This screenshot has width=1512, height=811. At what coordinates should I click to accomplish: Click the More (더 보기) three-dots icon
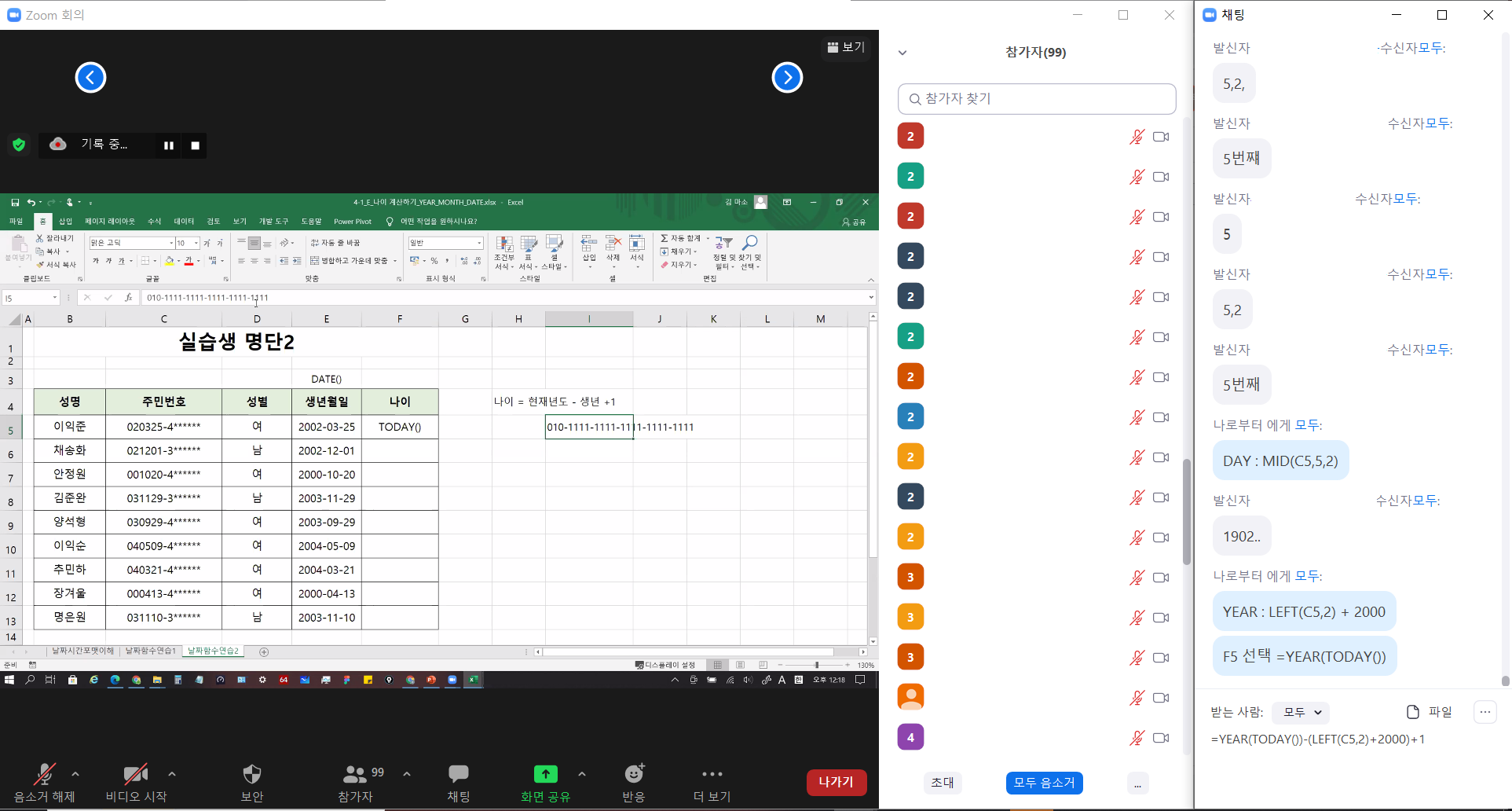click(x=712, y=775)
